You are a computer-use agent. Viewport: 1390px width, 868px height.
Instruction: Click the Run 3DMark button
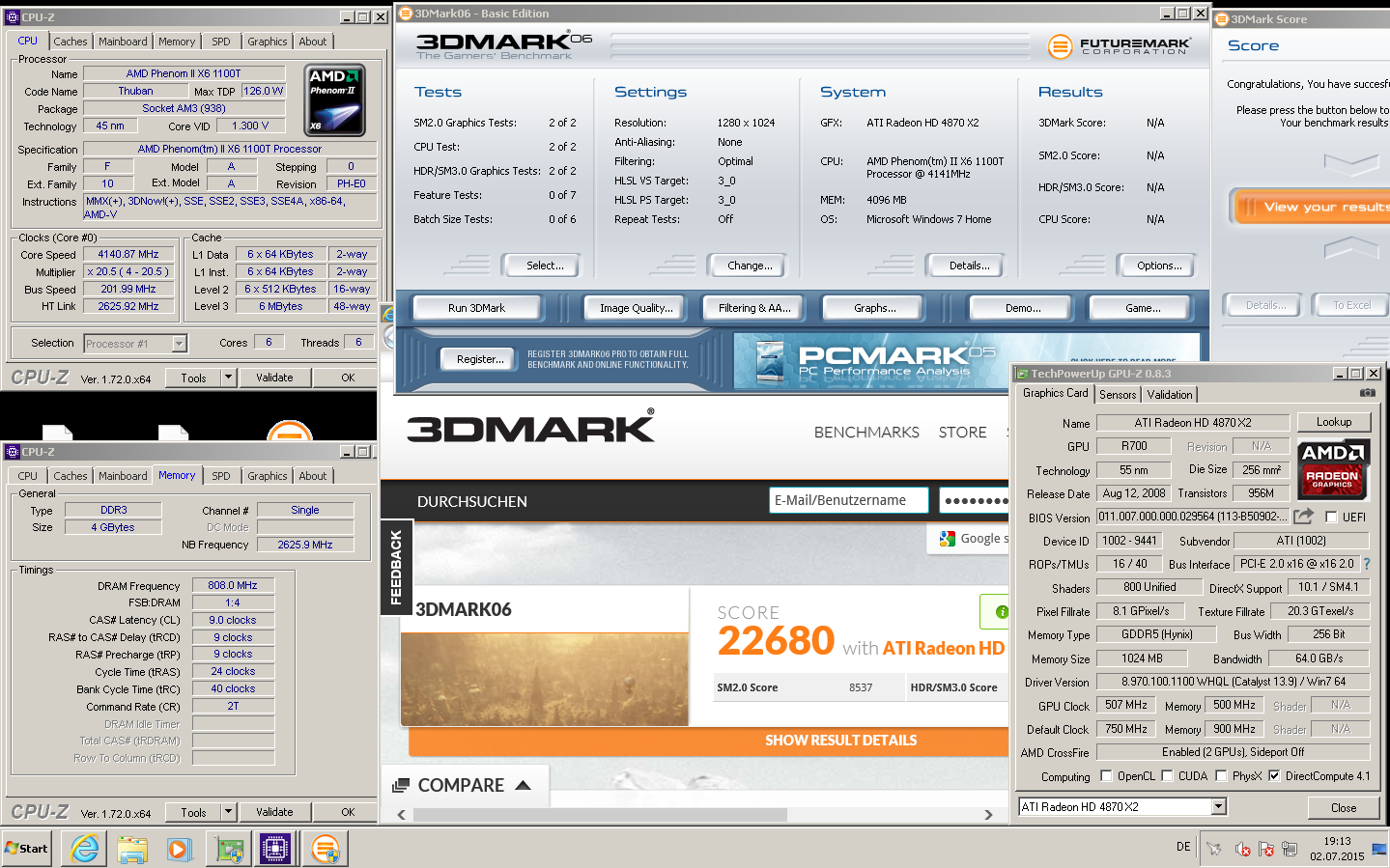tap(476, 308)
